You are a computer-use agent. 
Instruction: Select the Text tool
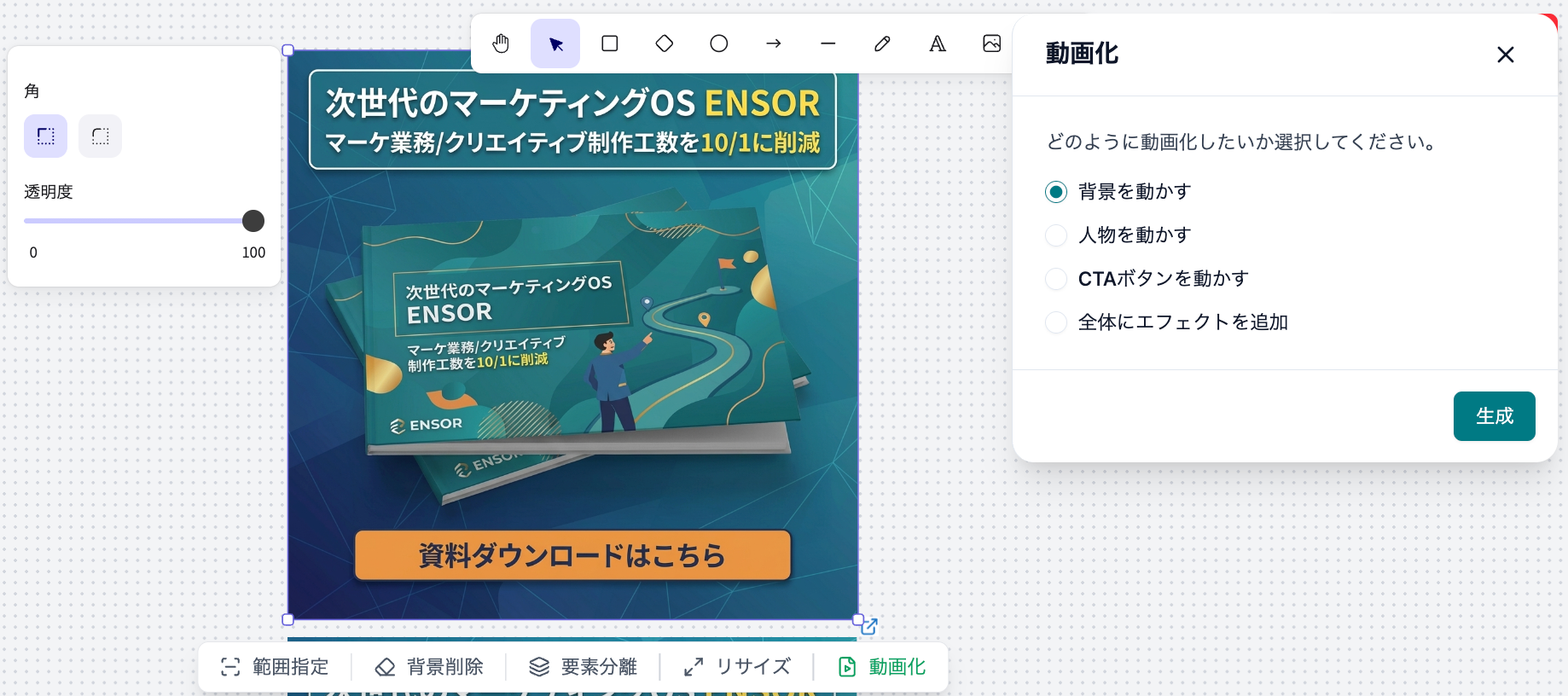(x=938, y=43)
